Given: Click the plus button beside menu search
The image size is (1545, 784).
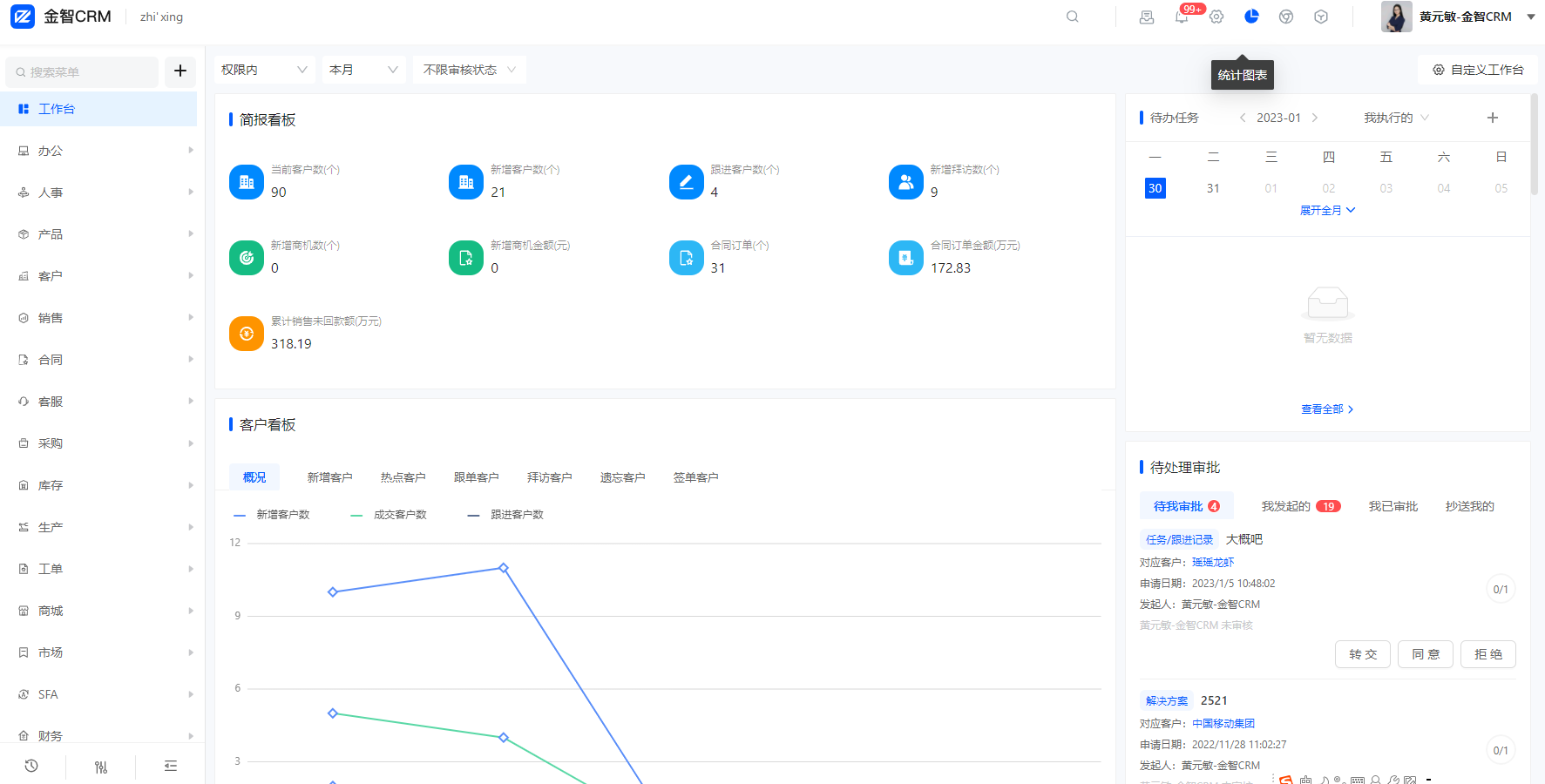Looking at the screenshot, I should click(180, 71).
